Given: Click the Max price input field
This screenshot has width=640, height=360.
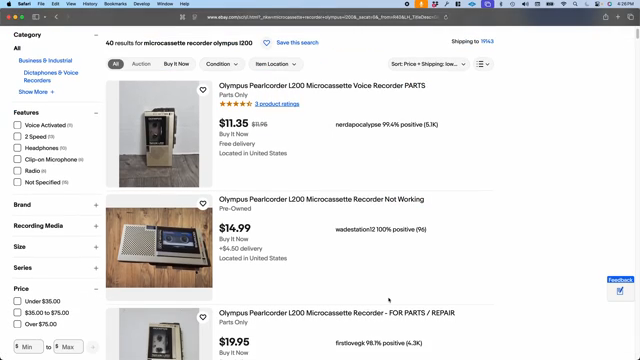Looking at the screenshot, I should [69, 347].
